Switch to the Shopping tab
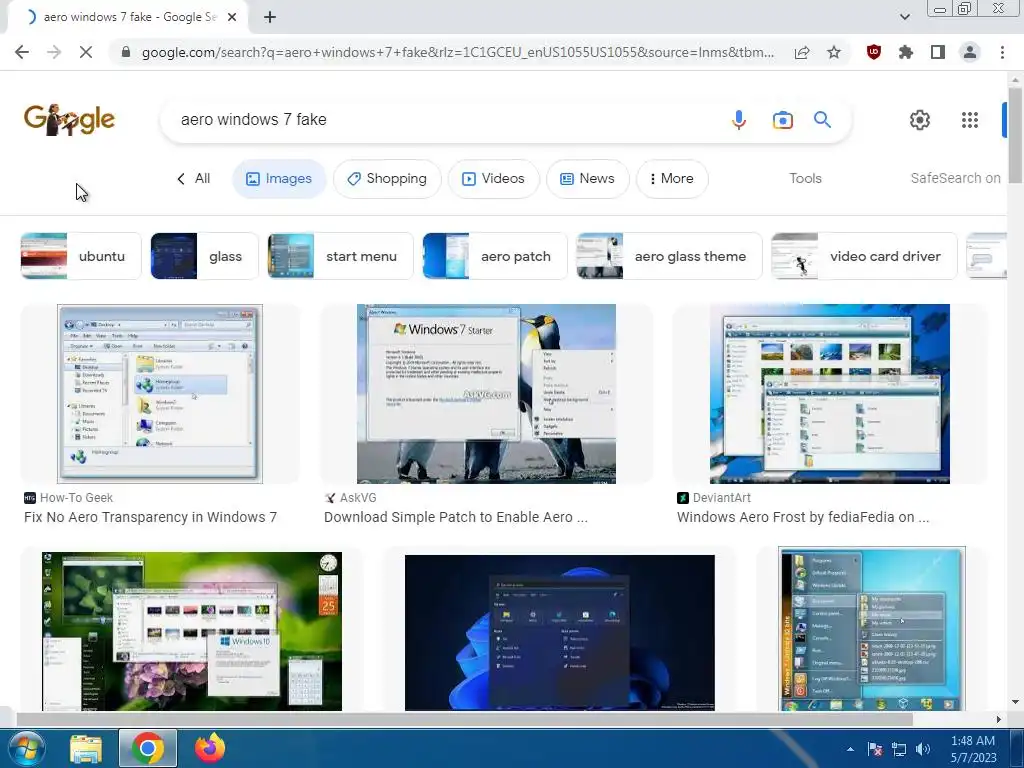The width and height of the screenshot is (1024, 768). (387, 178)
